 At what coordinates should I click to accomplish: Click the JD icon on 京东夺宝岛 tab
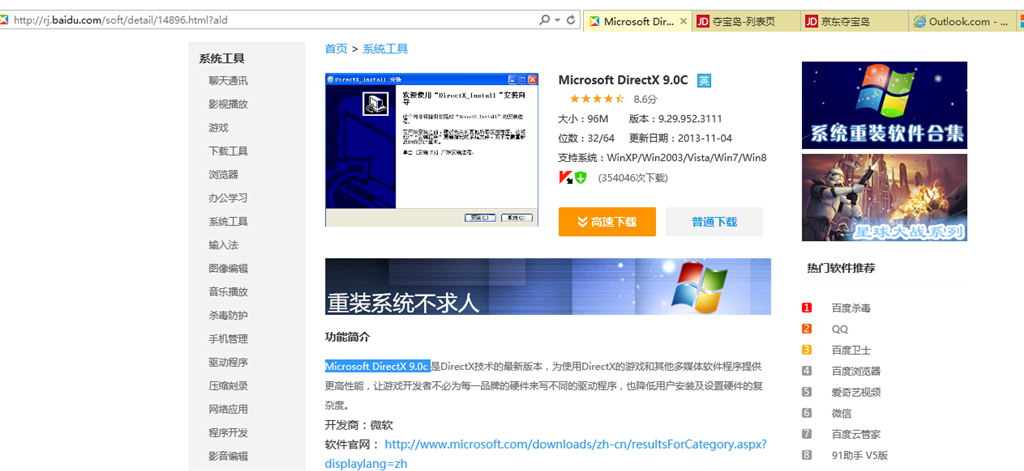(812, 22)
